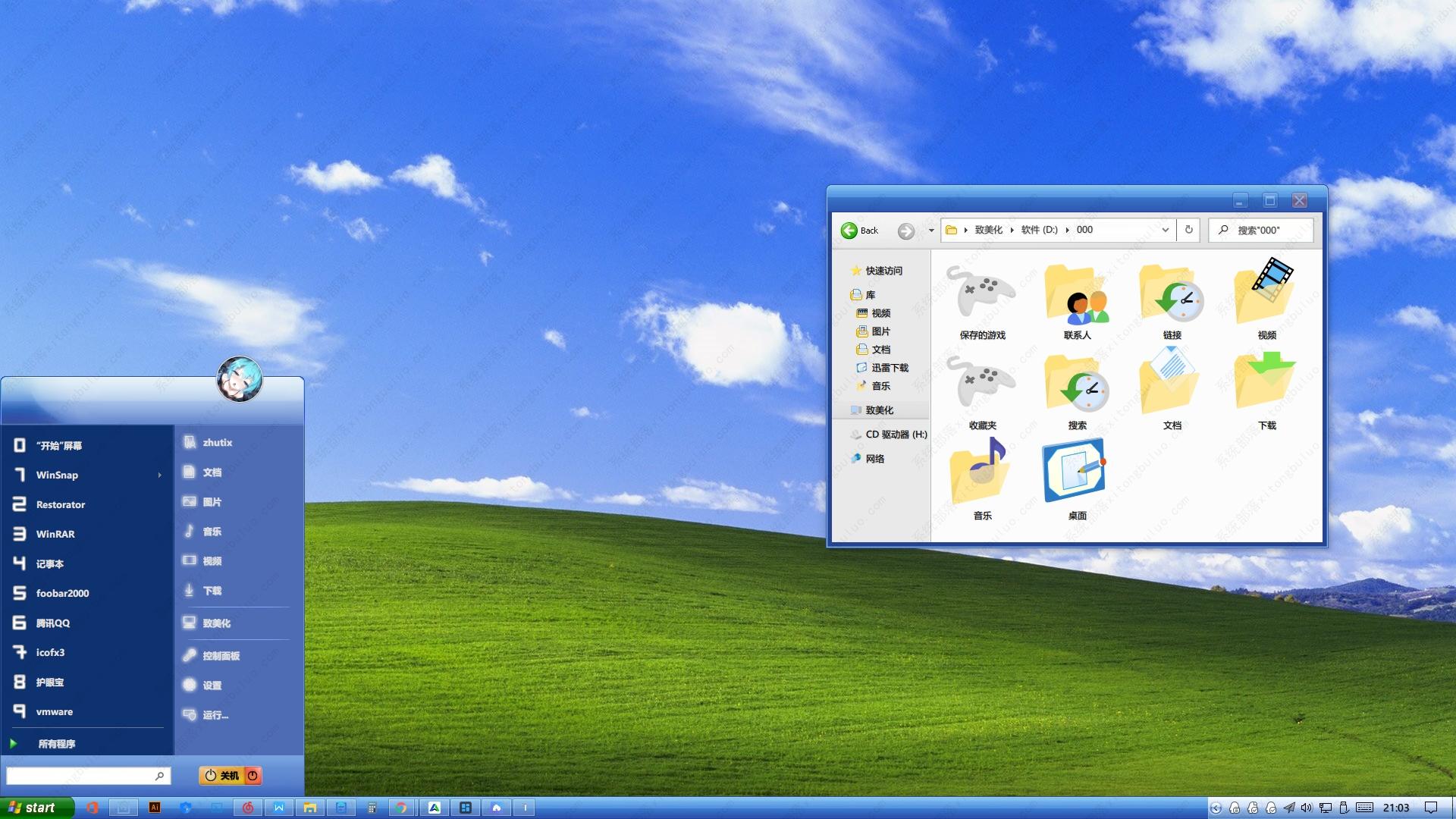Open the address bar history dropdown
1456x819 pixels.
click(1166, 230)
